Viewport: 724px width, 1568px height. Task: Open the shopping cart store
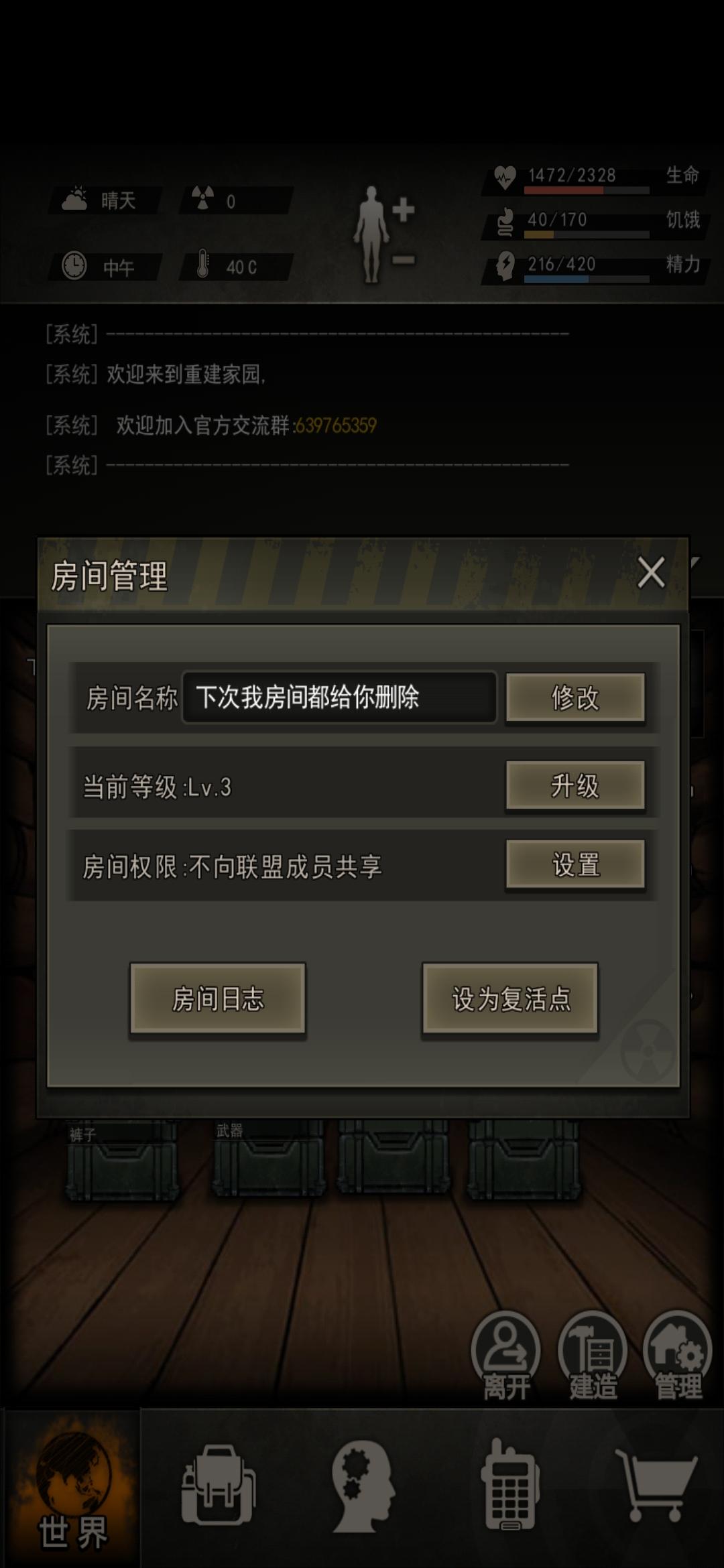coord(656,1485)
